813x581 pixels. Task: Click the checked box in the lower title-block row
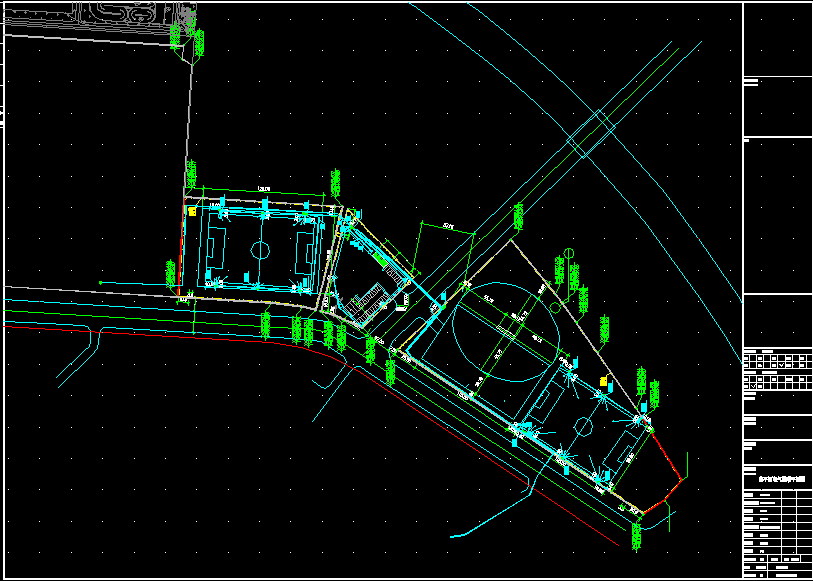753,386
